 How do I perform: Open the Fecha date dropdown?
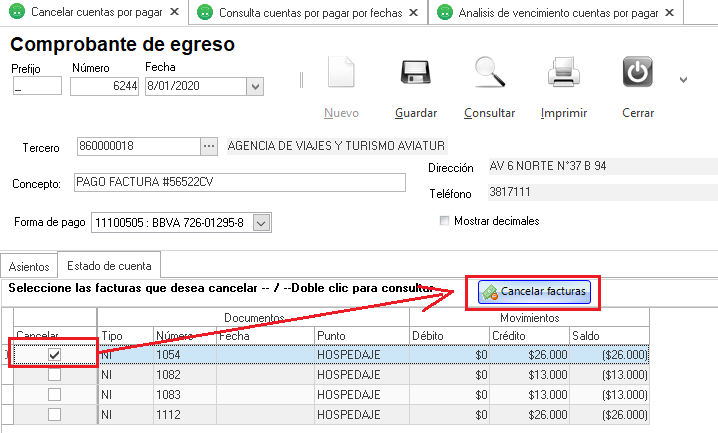[255, 87]
